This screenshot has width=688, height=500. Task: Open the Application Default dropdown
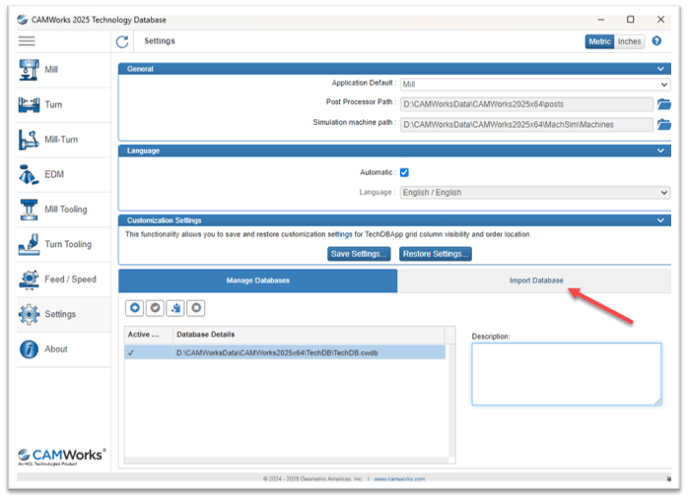(x=535, y=84)
